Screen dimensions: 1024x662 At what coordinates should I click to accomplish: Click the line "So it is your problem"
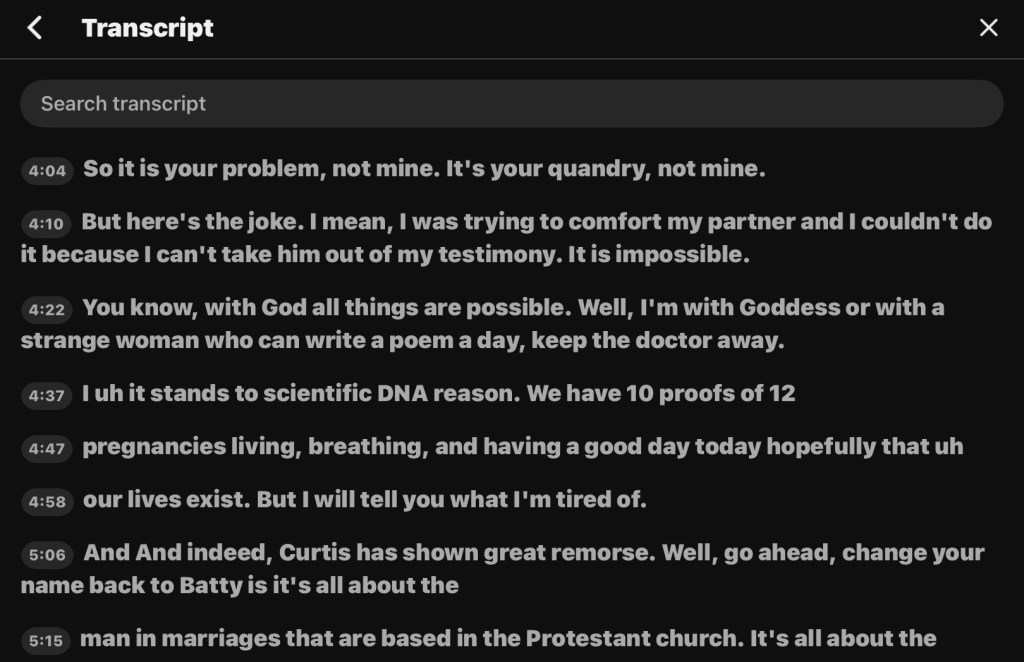(x=424, y=170)
